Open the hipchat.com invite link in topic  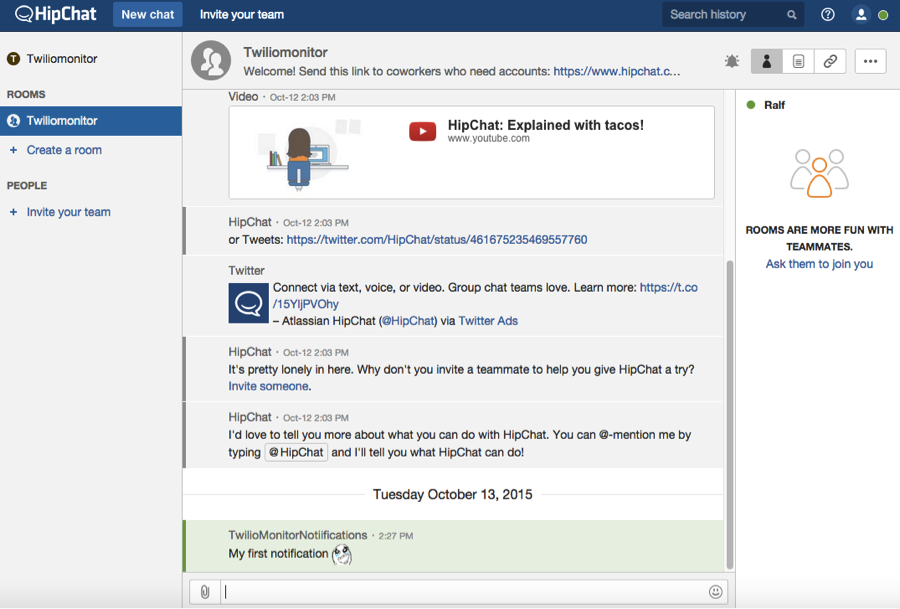coord(616,71)
